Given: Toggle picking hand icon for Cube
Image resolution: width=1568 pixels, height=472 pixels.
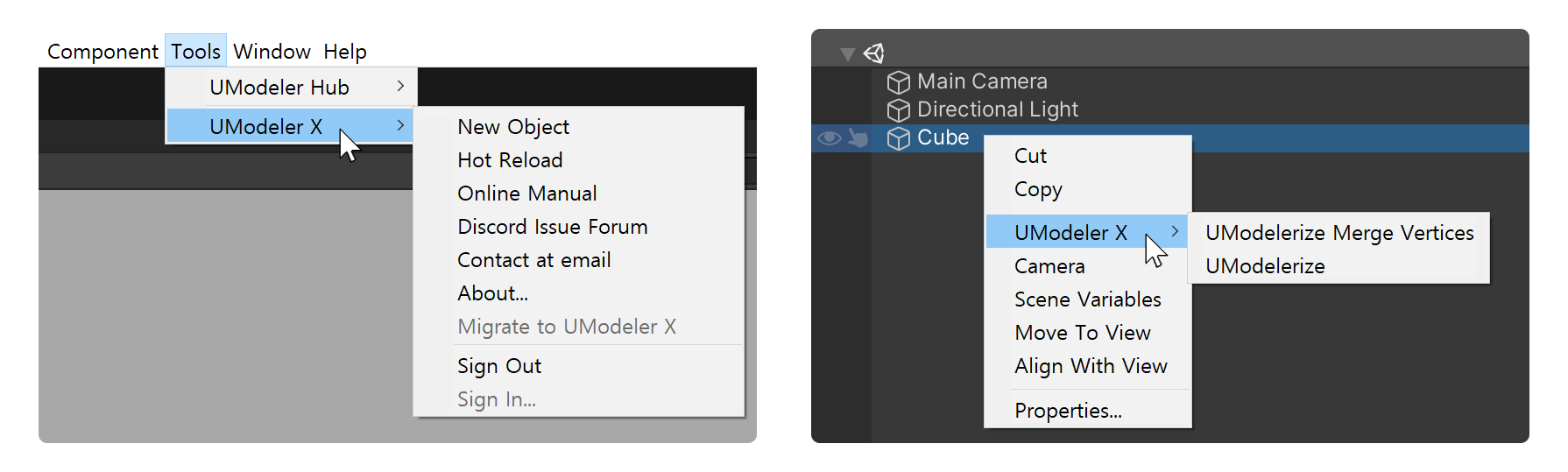Looking at the screenshot, I should coord(858,138).
